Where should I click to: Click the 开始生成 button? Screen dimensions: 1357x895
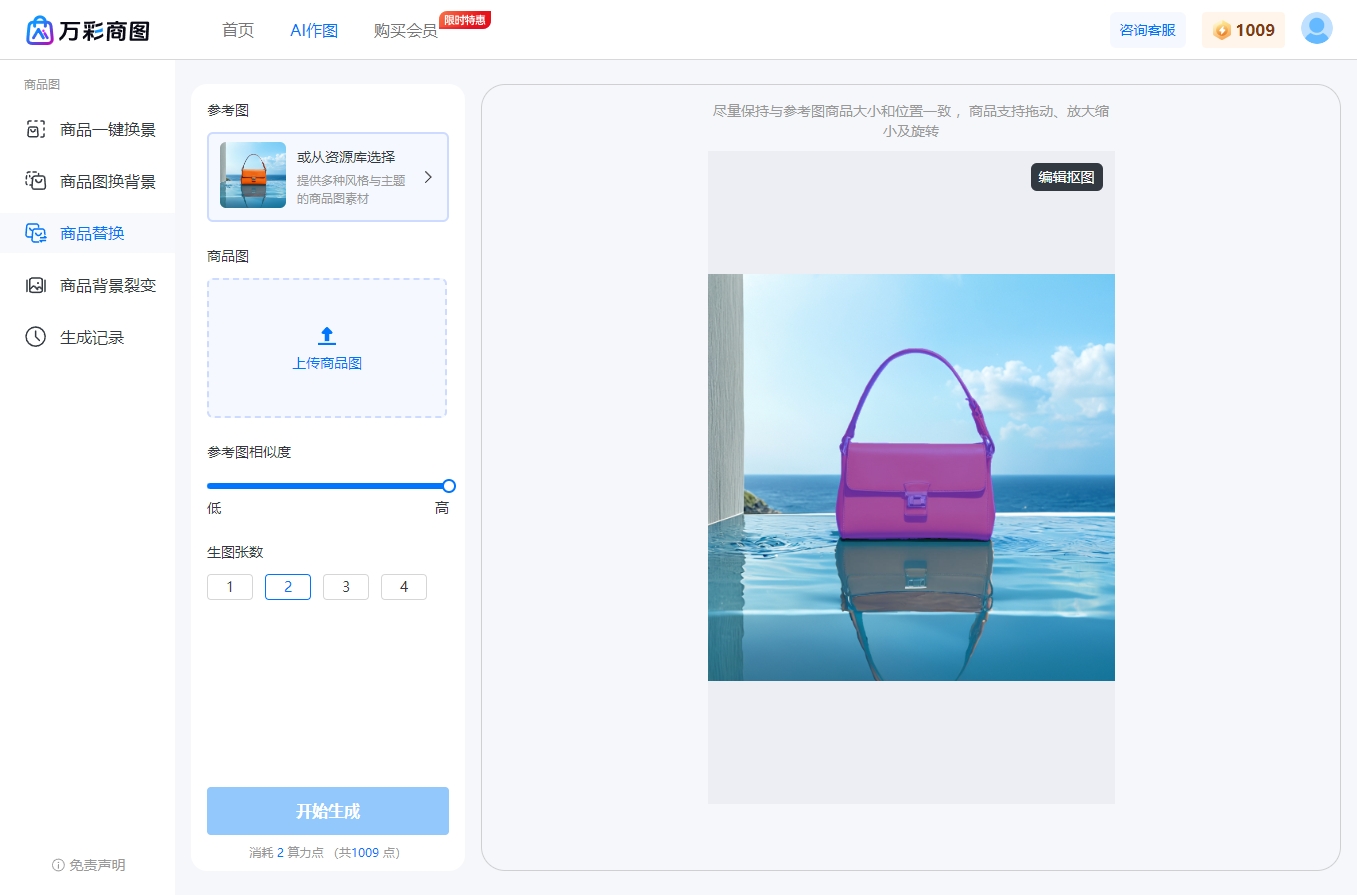[x=328, y=811]
